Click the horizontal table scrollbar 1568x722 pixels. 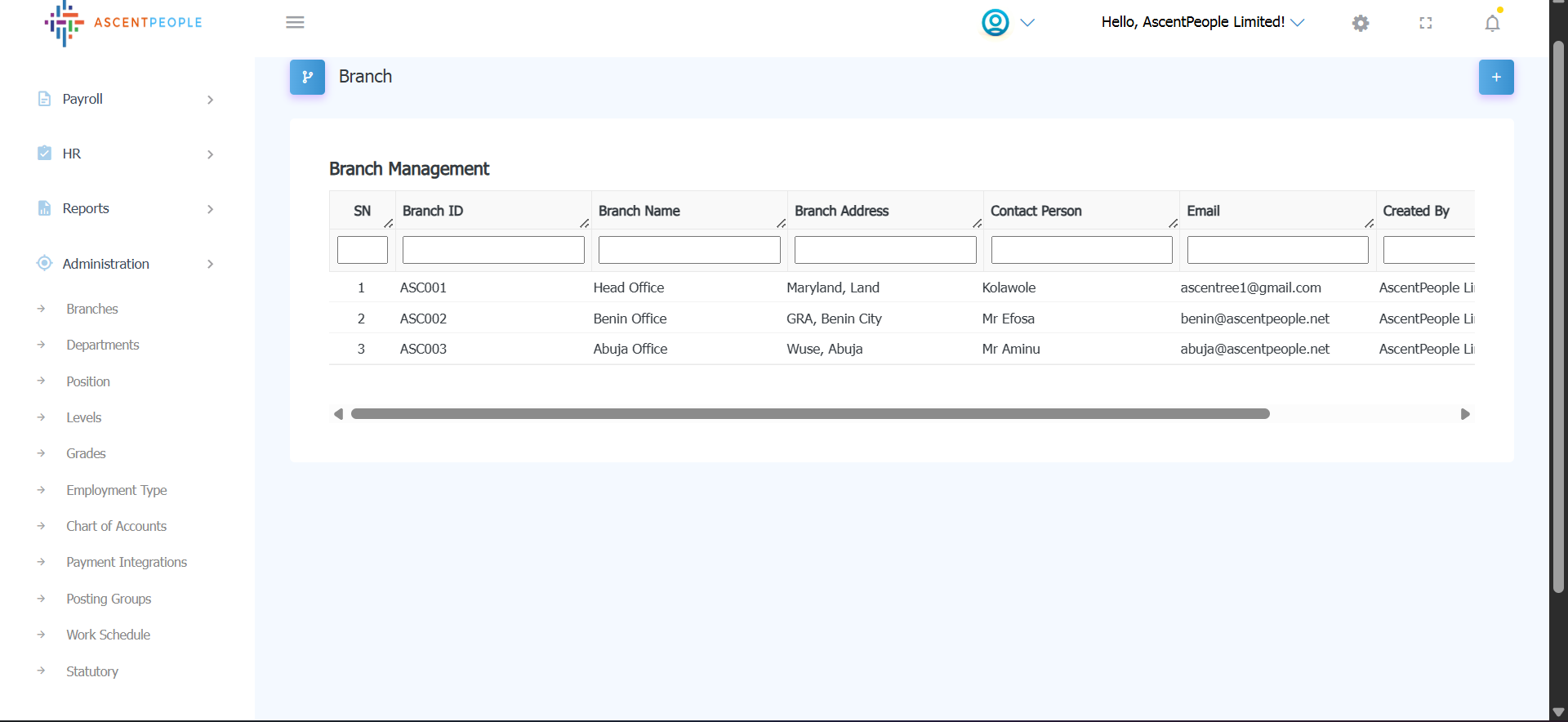tap(809, 414)
